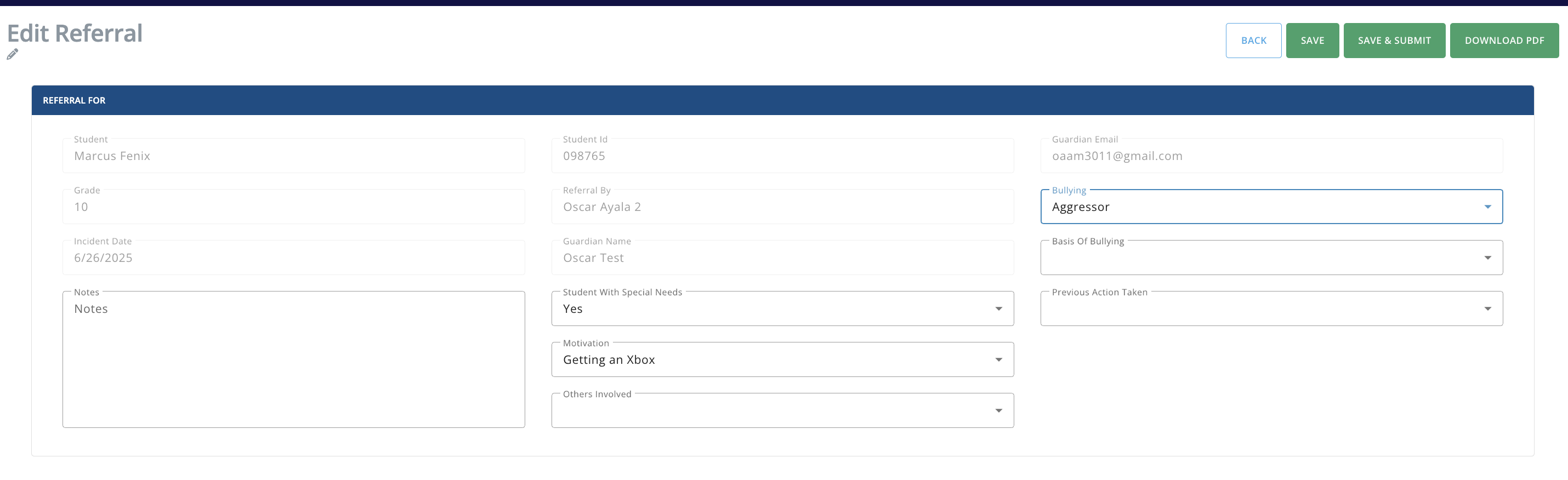Click the Student Id field 098765
The height and width of the screenshot is (480, 1568).
tap(782, 156)
